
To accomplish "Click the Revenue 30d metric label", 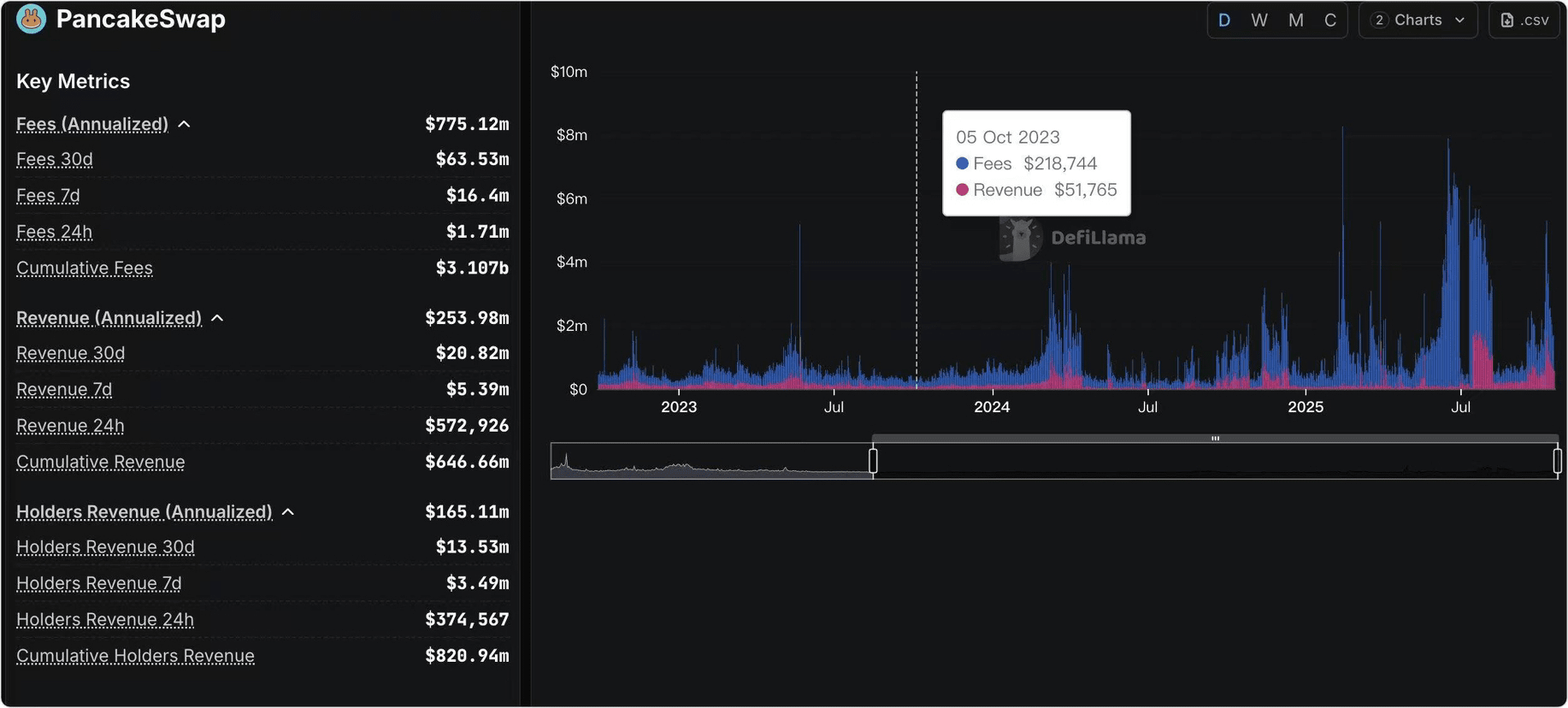I will (71, 353).
